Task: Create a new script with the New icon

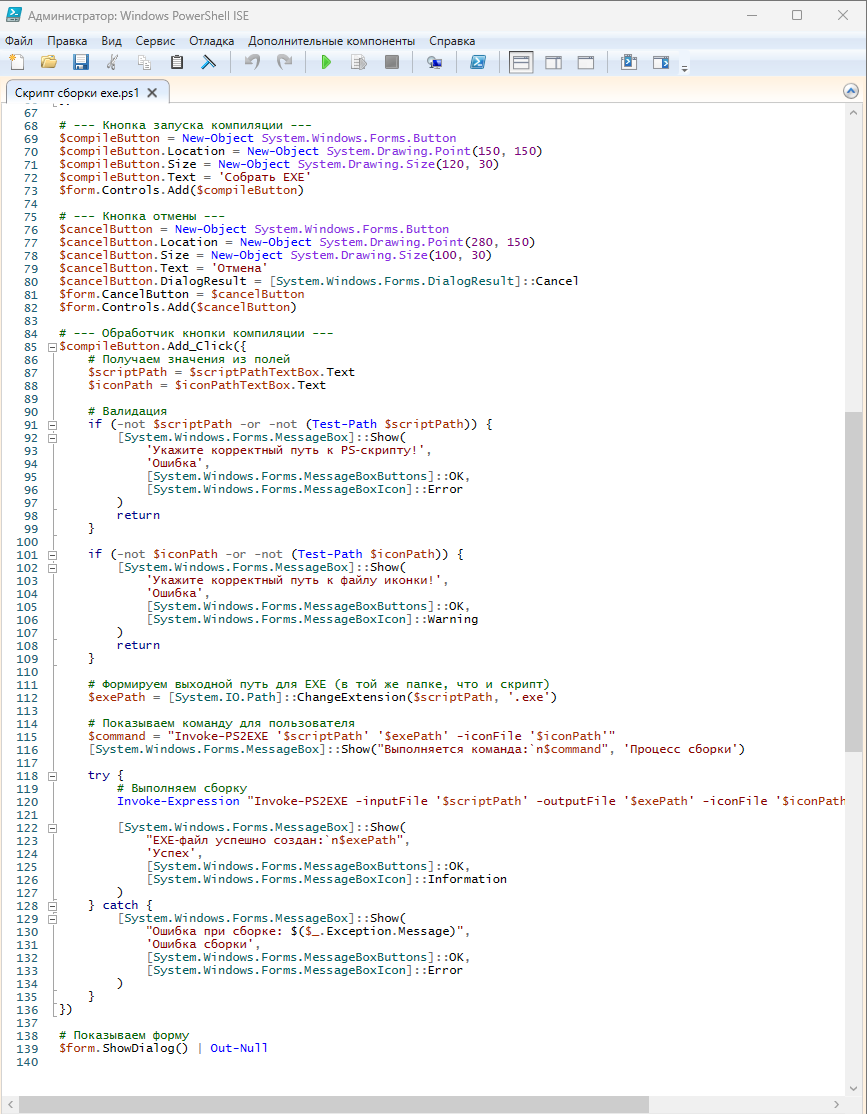Action: tap(16, 63)
